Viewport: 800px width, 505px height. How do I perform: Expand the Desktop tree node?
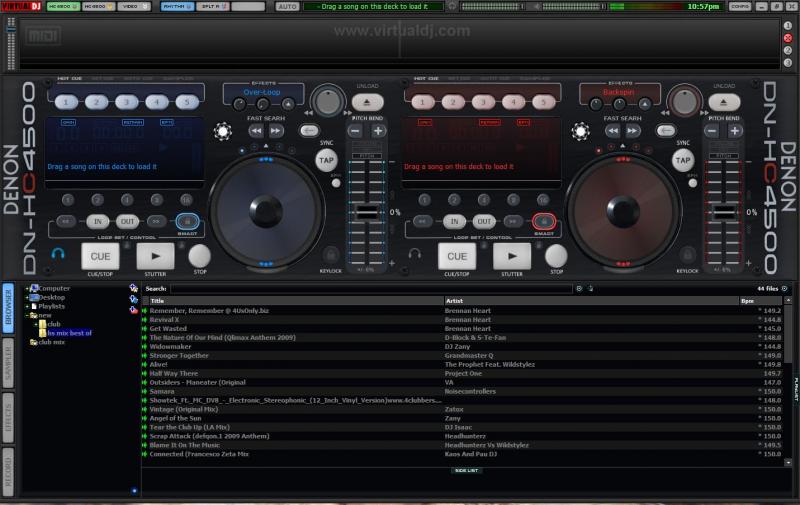point(27,297)
